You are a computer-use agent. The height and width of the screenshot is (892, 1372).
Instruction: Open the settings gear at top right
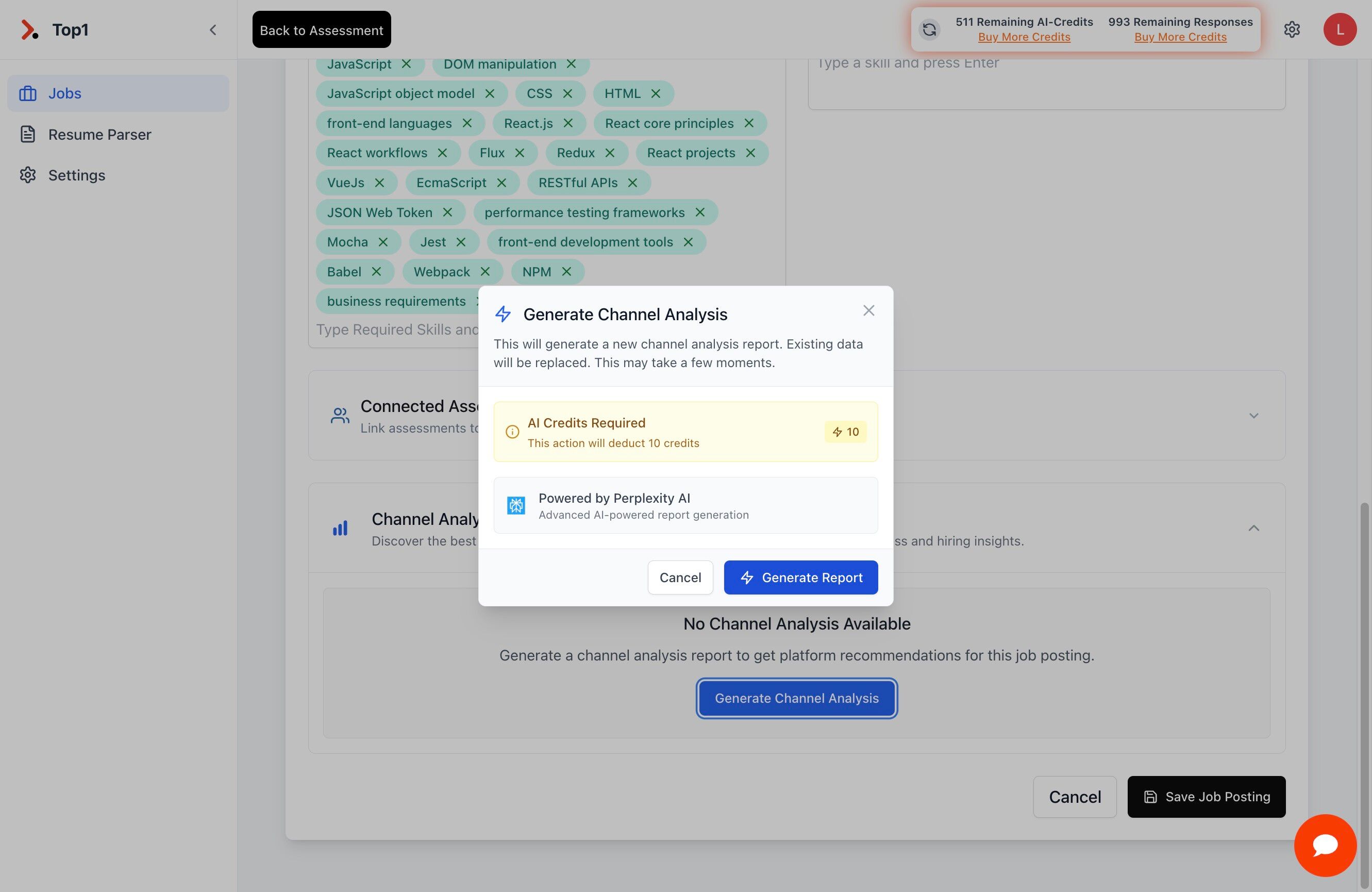tap(1292, 29)
